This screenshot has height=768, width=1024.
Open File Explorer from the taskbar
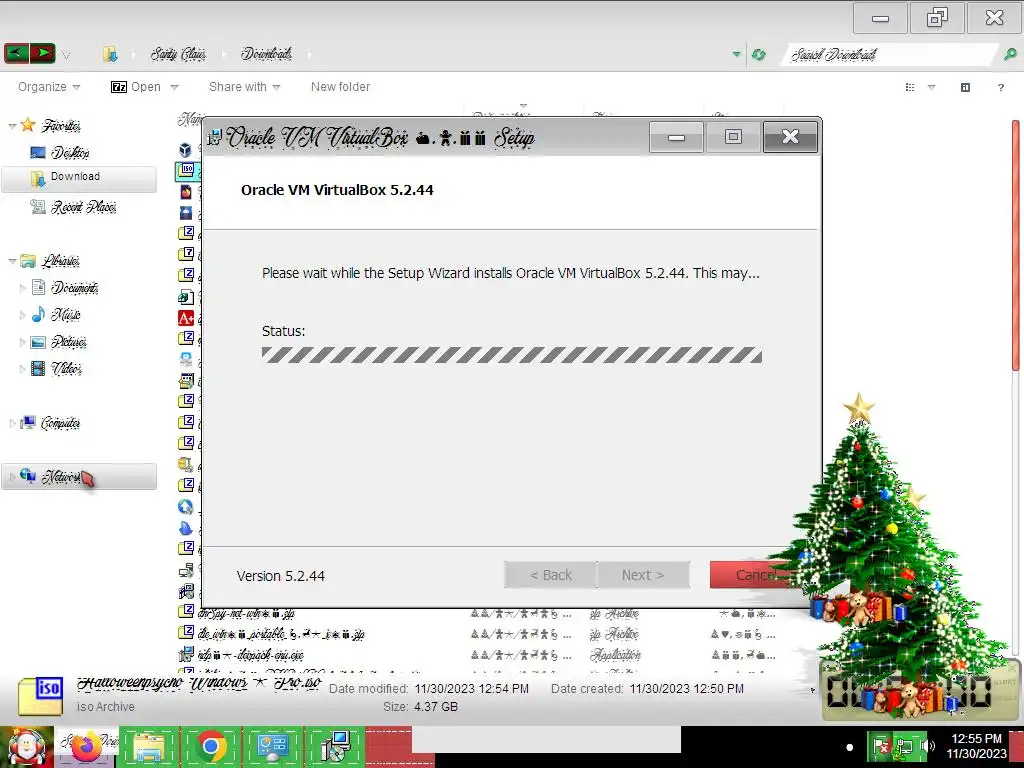148,747
